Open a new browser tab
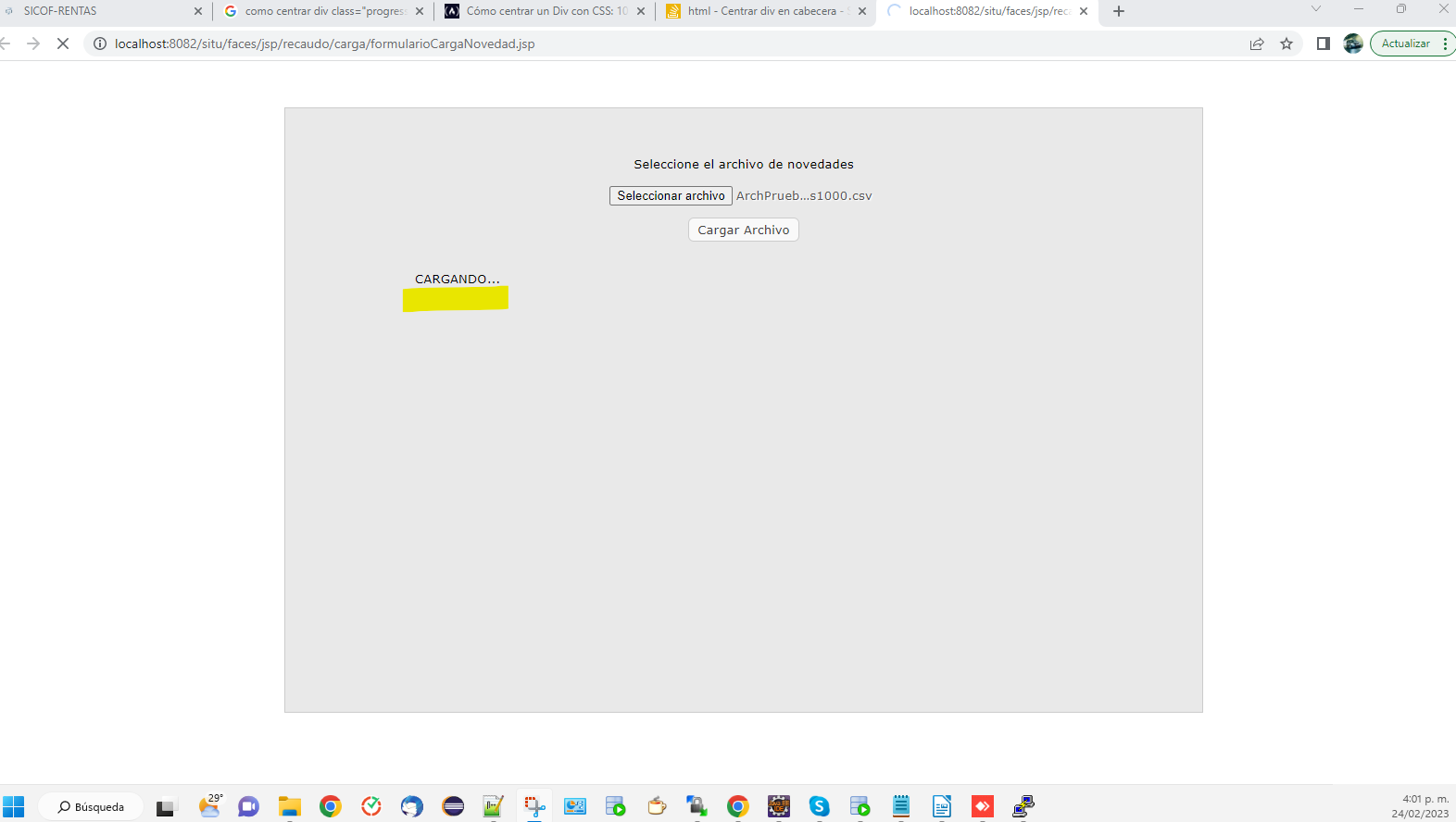1456x822 pixels. [1119, 11]
